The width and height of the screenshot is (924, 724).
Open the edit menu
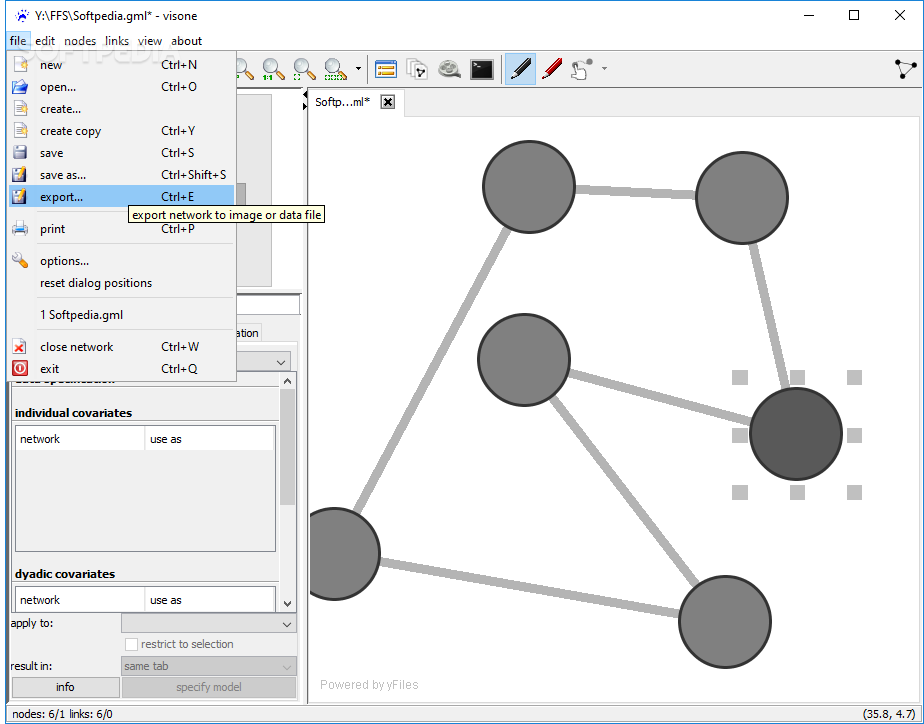[45, 41]
